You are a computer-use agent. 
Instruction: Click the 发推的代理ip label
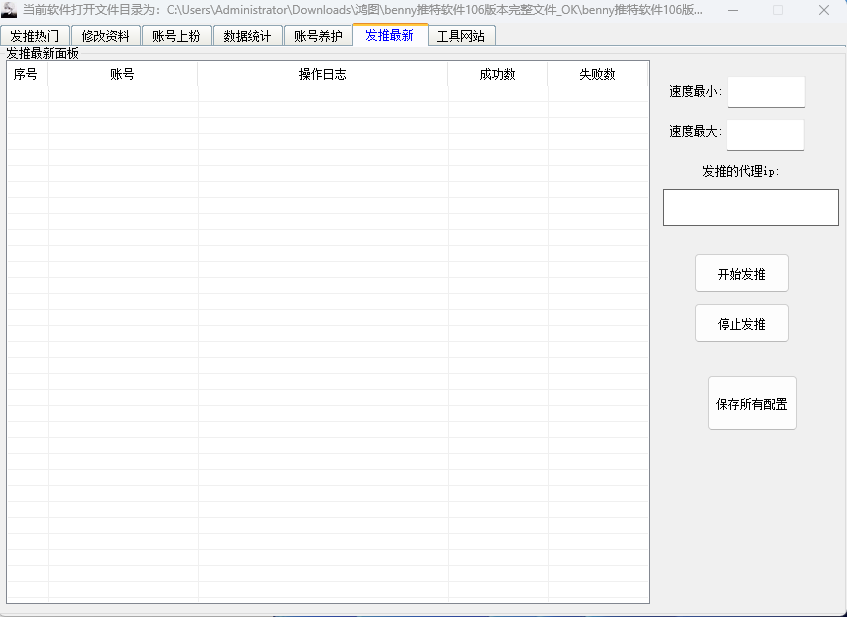click(x=741, y=171)
